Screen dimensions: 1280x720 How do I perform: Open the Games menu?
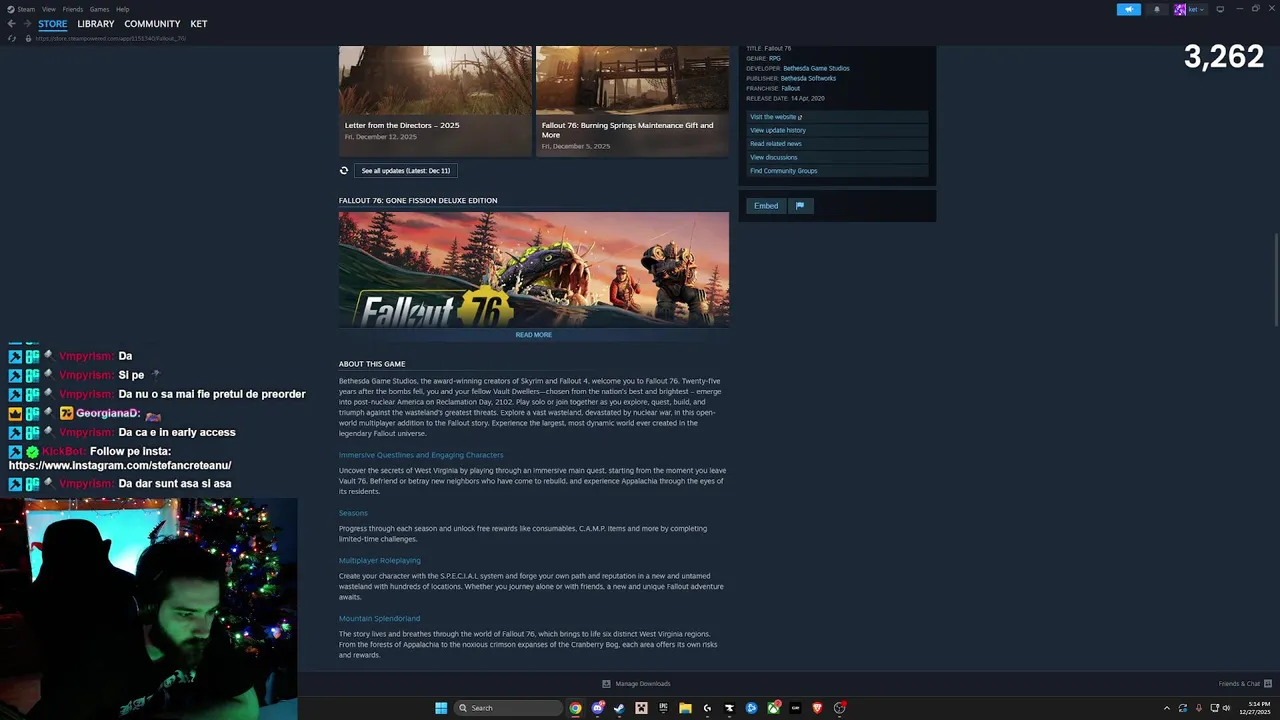99,9
